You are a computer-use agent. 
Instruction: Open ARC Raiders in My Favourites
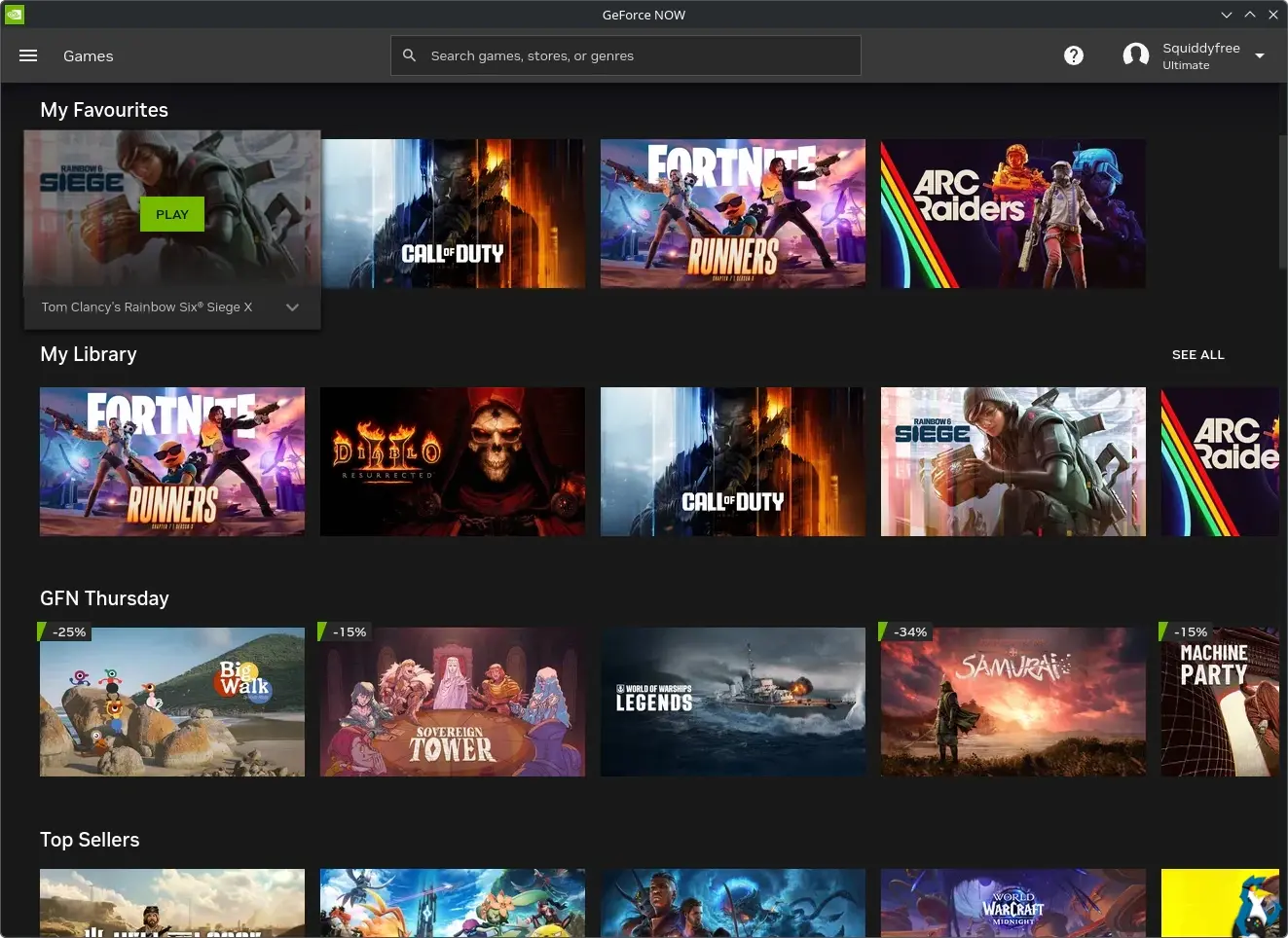coord(1013,214)
